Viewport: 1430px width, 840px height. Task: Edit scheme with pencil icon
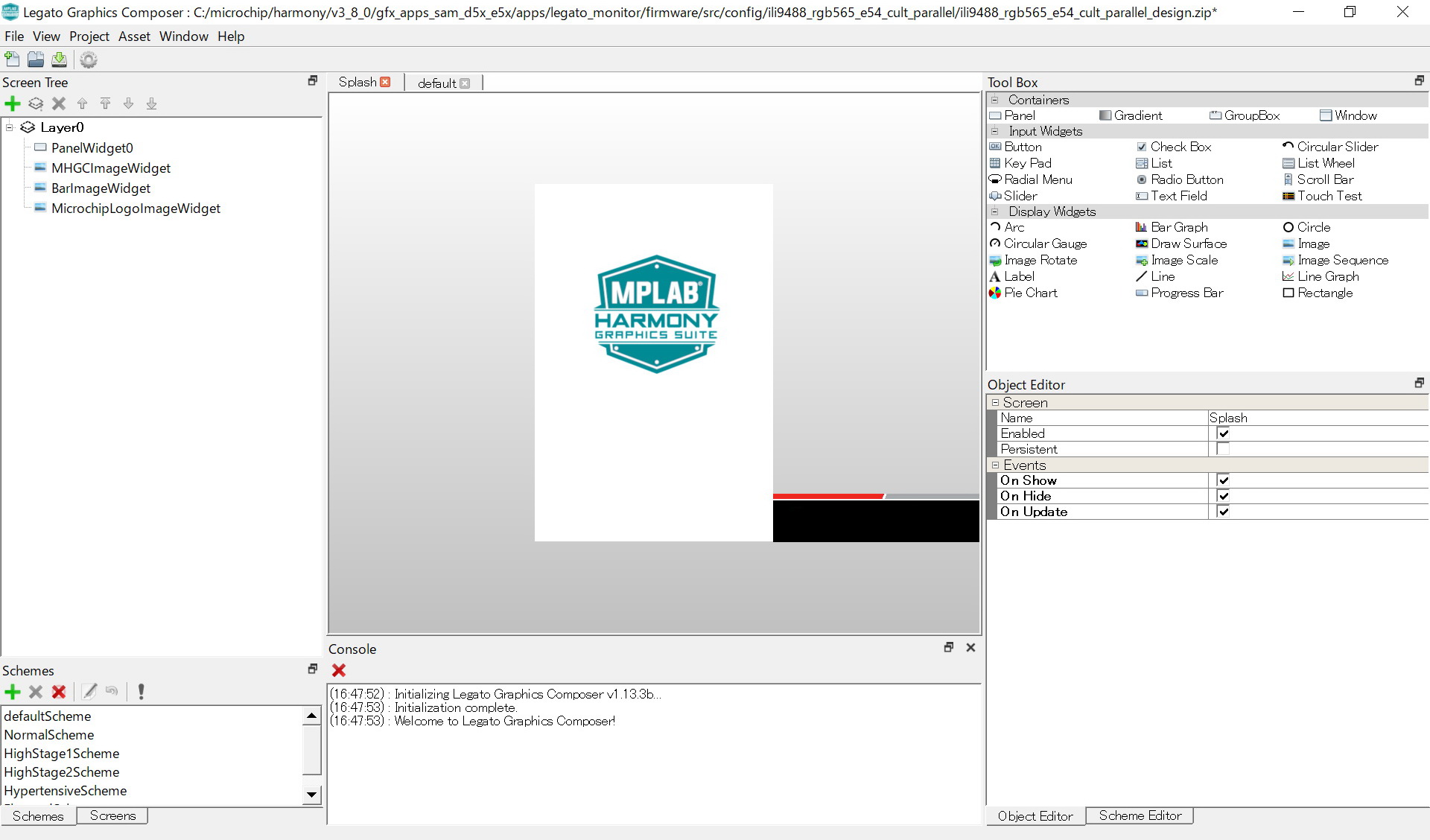point(89,692)
